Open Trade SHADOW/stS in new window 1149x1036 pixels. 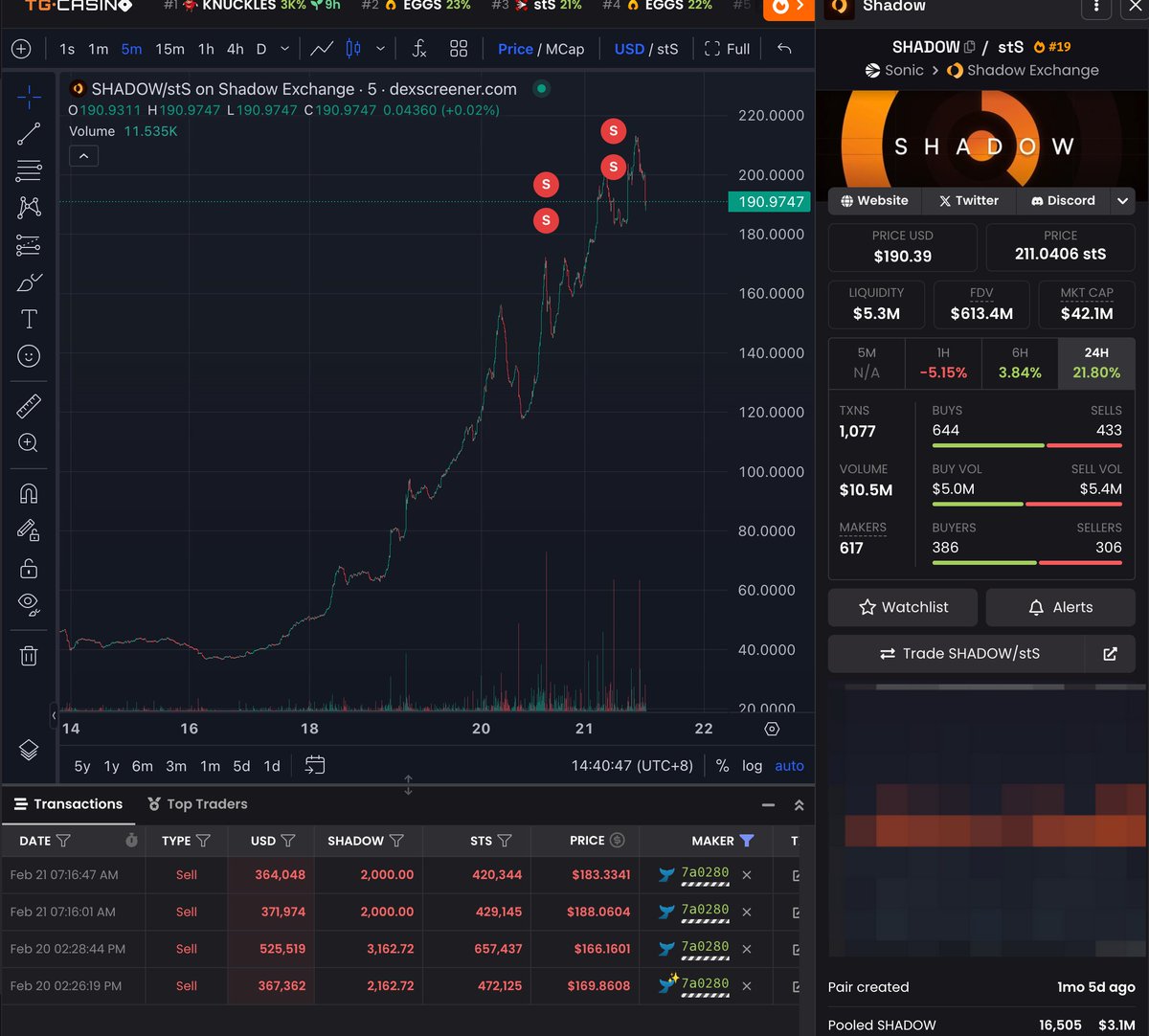[x=1110, y=654]
